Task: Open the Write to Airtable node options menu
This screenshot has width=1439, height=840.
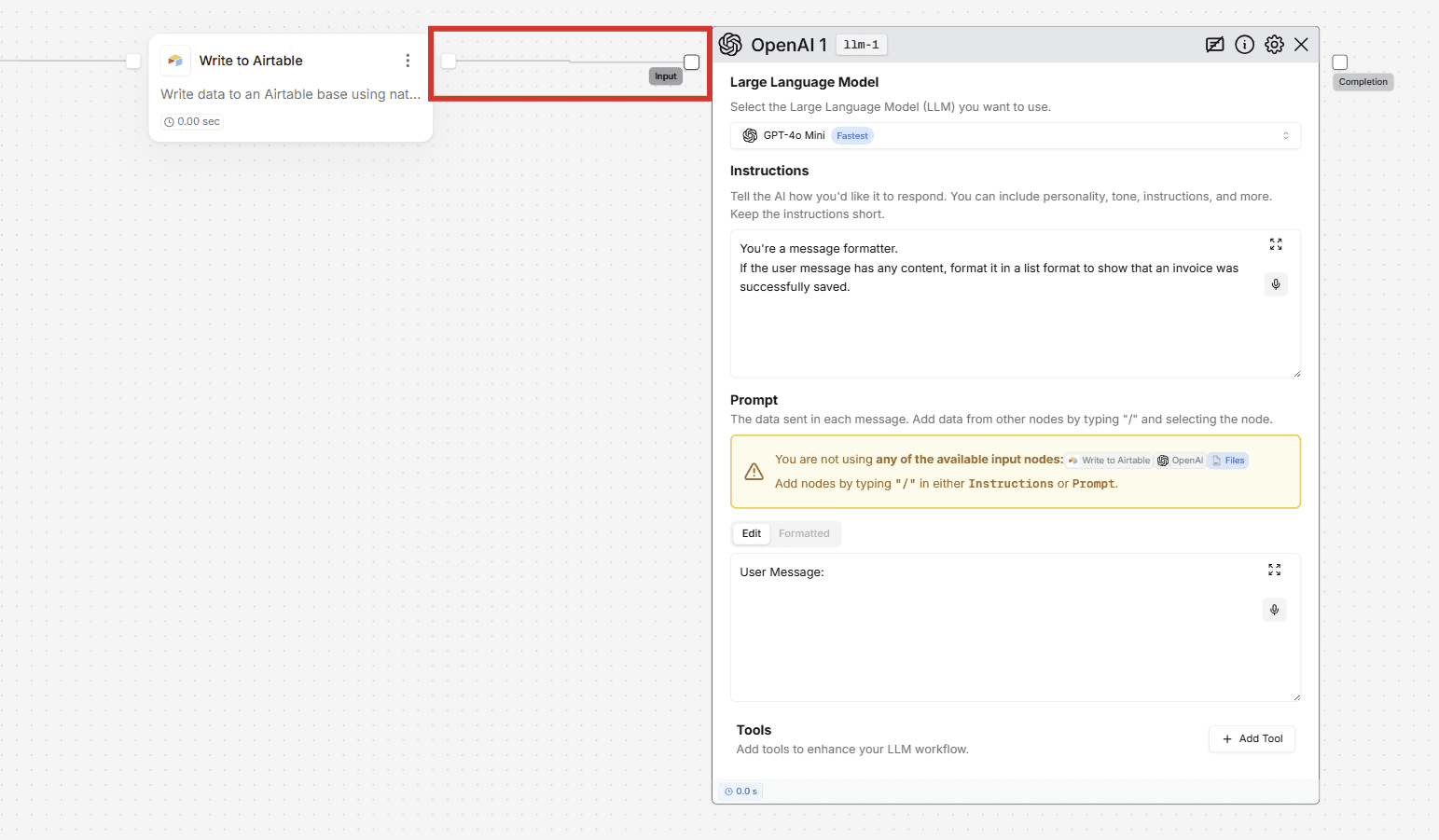Action: pyautogui.click(x=408, y=61)
